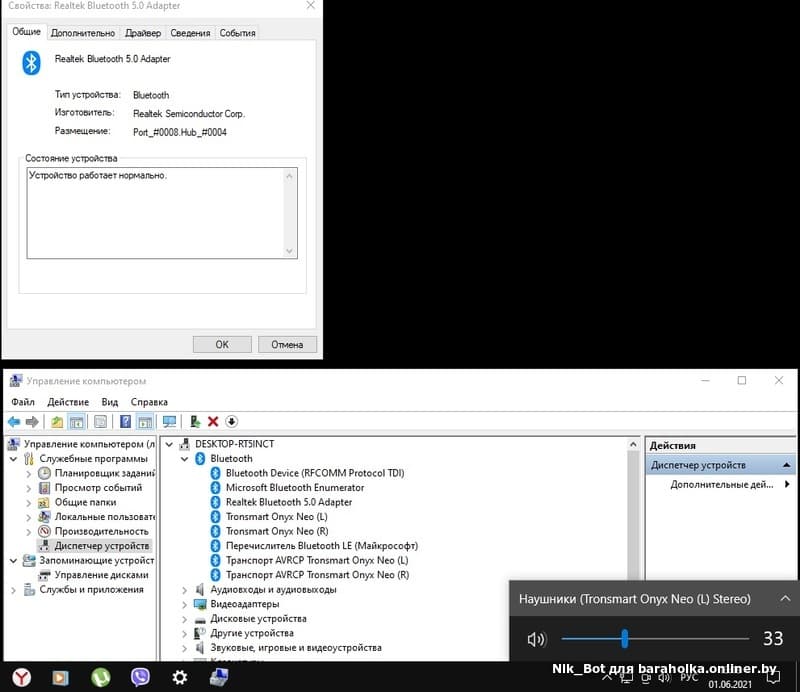This screenshot has width=800, height=692.
Task: Click the down-arrow Disable device icon
Action: click(x=231, y=422)
